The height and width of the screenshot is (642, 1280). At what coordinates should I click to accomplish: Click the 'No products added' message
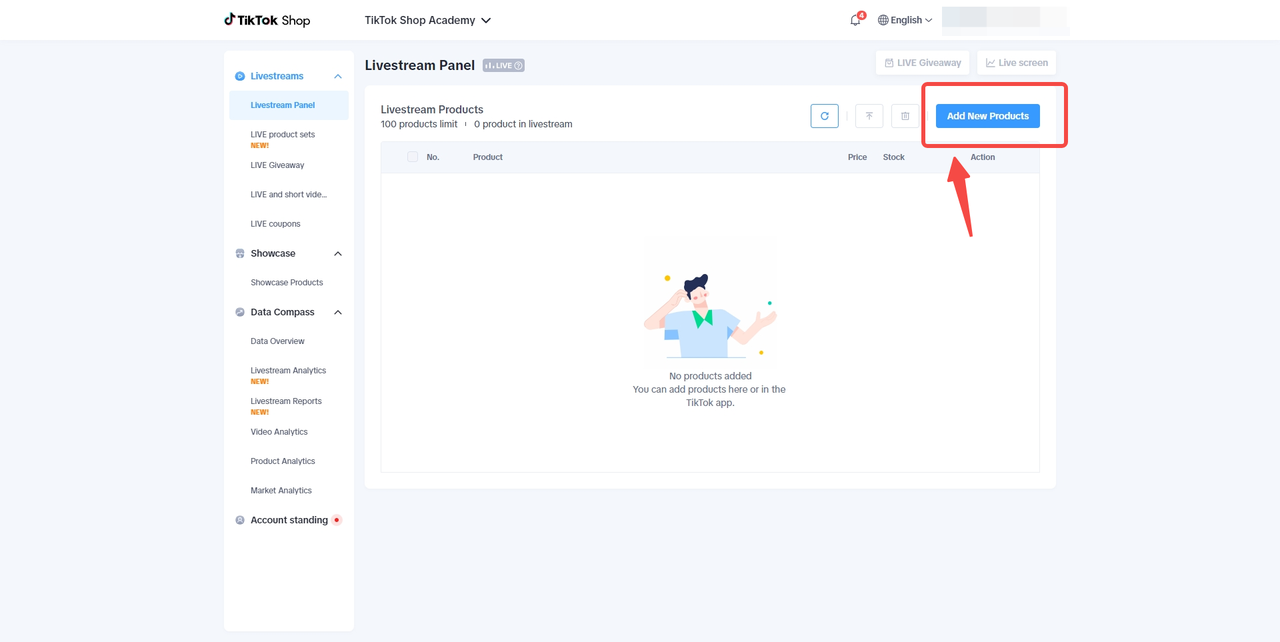tap(710, 376)
